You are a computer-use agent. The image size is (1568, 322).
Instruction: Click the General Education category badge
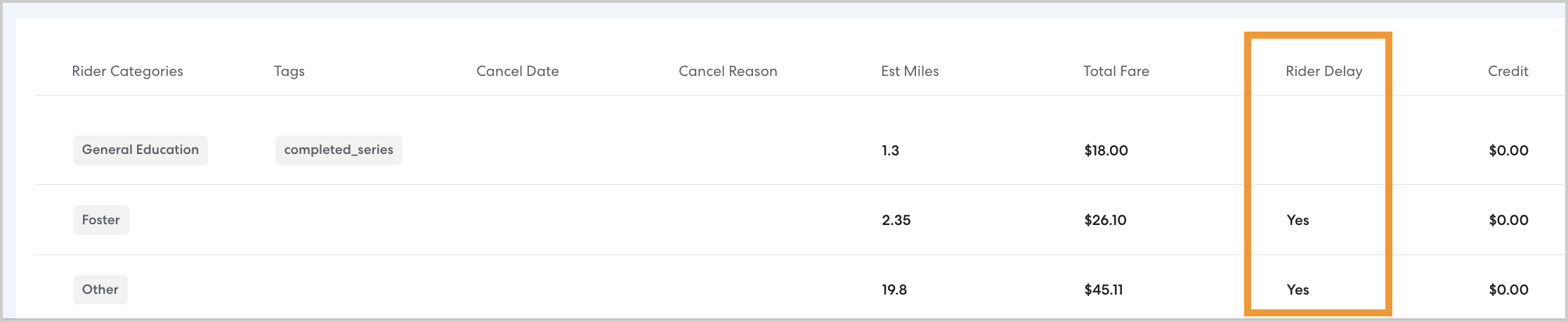(141, 150)
